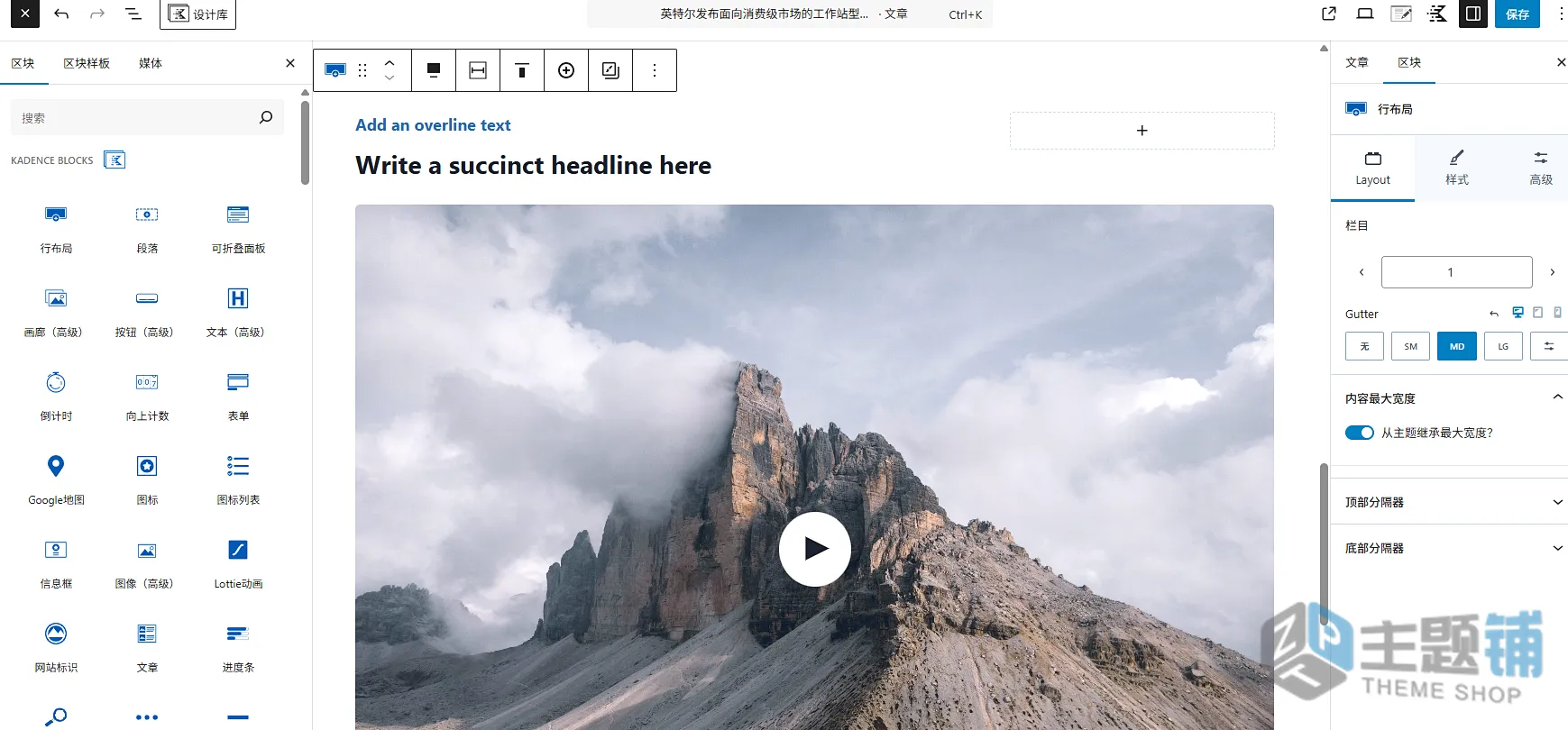Insert the 画廊（高级） gallery block
1568x730 pixels.
[x=56, y=313]
